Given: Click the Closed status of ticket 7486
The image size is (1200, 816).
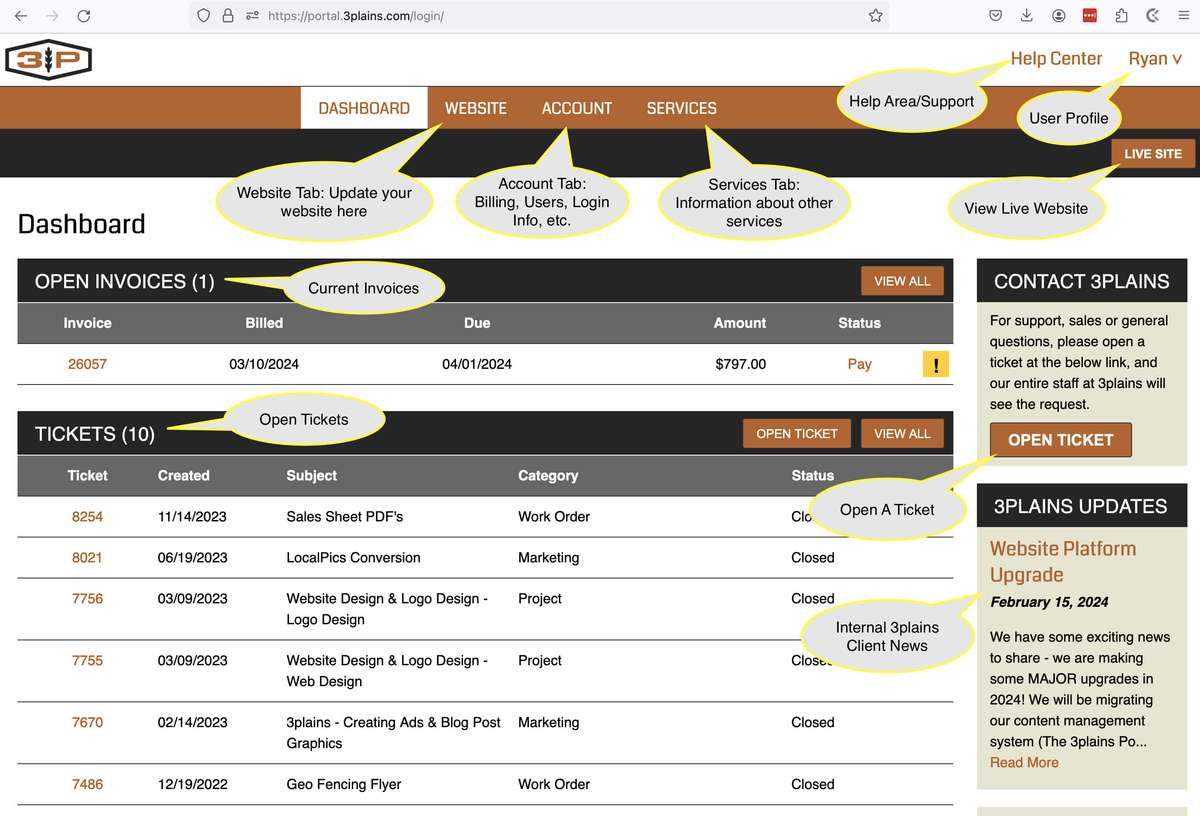Looking at the screenshot, I should point(813,785).
